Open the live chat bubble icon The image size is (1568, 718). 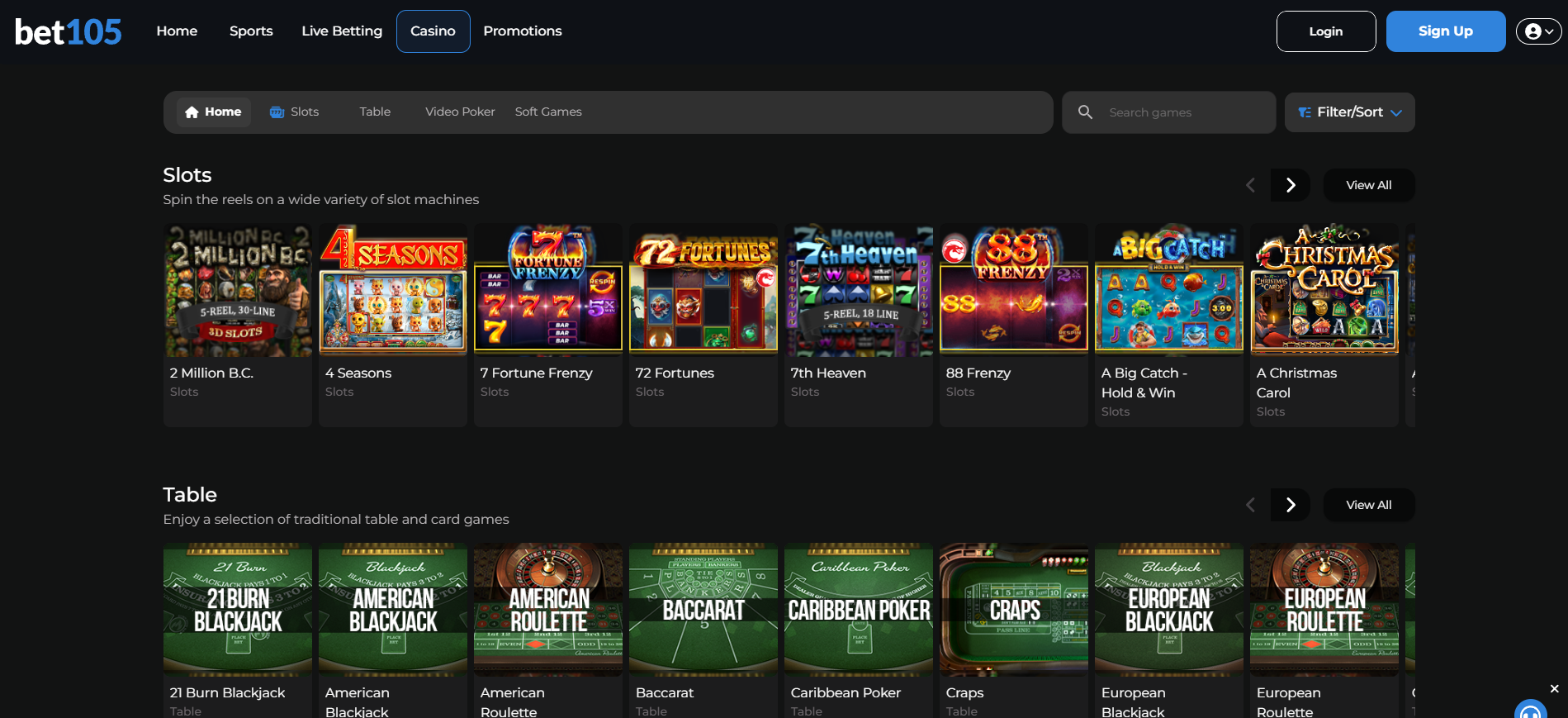1531,711
